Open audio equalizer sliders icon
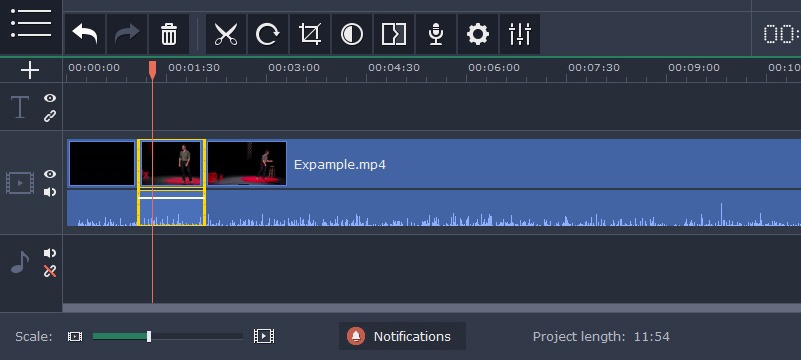The width and height of the screenshot is (801, 360). tap(520, 34)
